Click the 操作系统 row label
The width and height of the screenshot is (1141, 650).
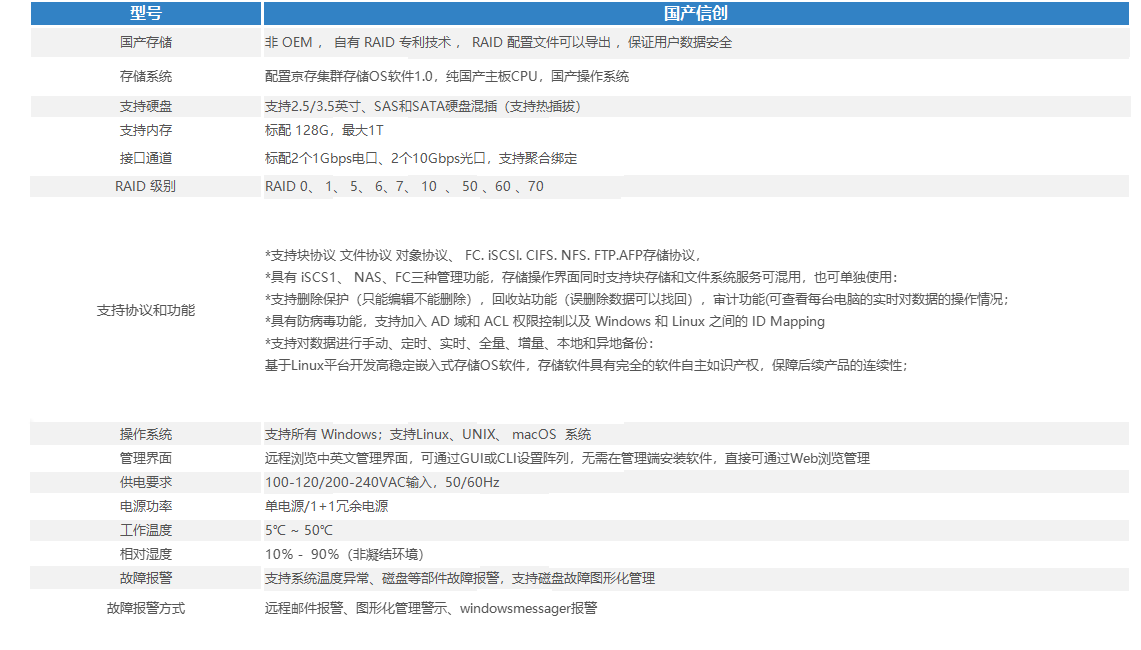coord(146,434)
